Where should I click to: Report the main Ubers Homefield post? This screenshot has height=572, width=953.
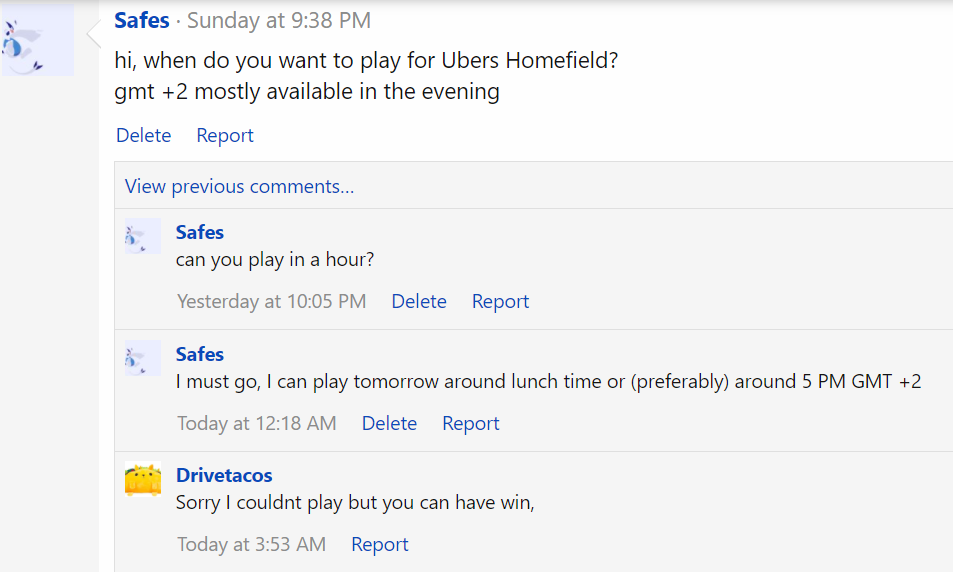coord(225,135)
